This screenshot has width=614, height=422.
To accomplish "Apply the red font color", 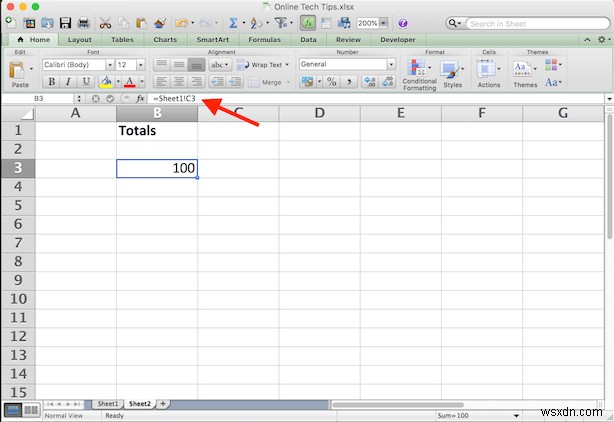I will coord(130,81).
